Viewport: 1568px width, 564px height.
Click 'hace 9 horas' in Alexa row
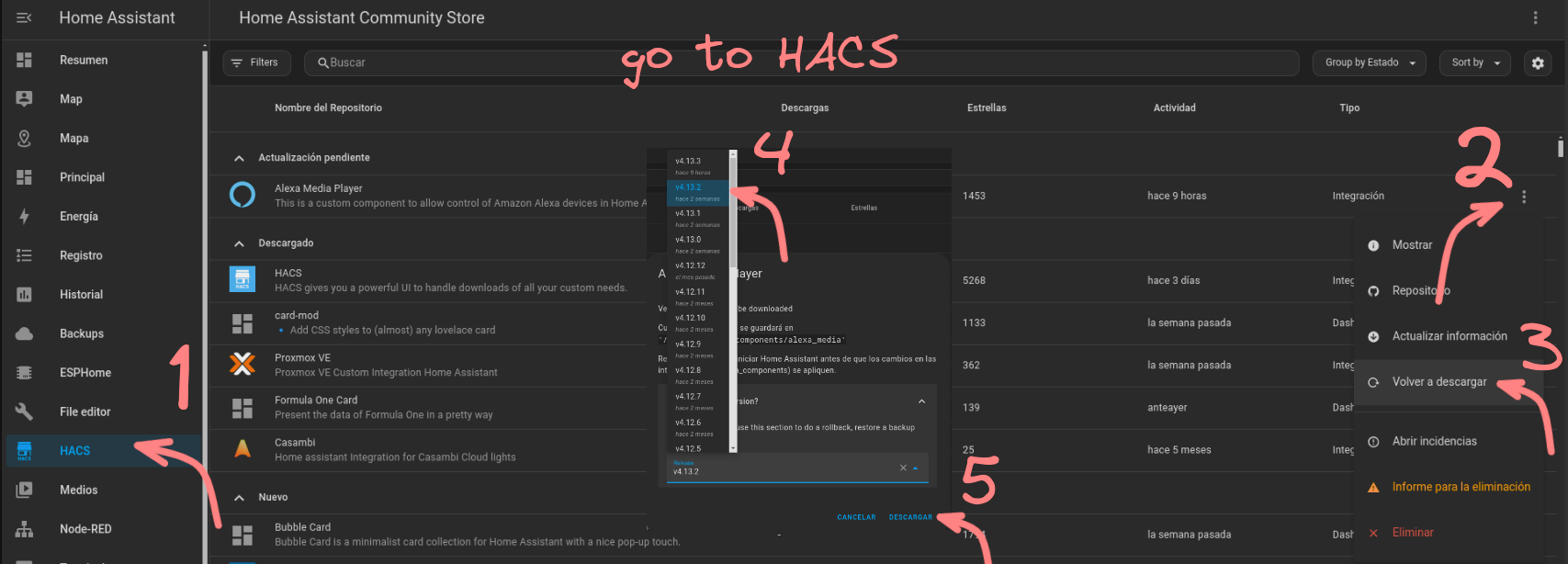coord(1177,196)
